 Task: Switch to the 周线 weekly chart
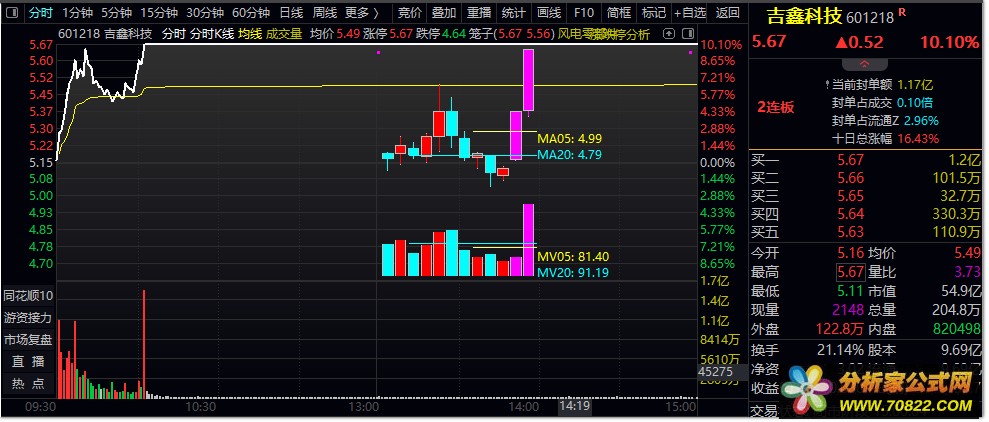325,12
